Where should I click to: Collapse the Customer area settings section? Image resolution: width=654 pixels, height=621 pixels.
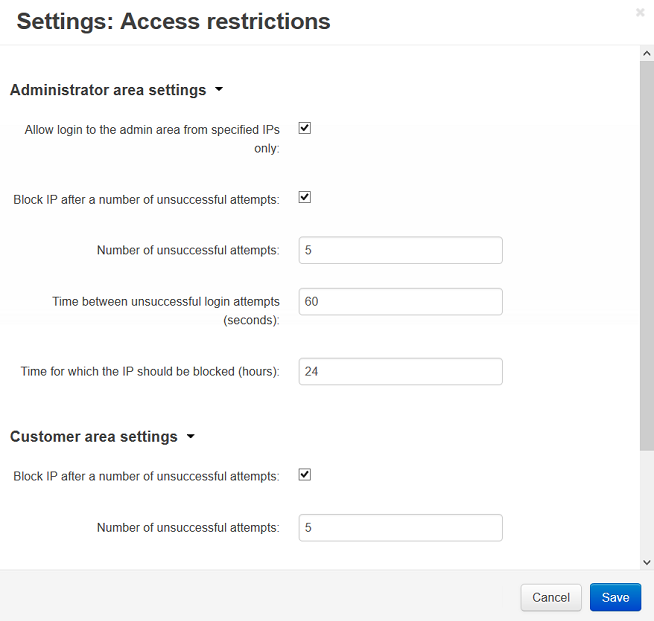[191, 436]
